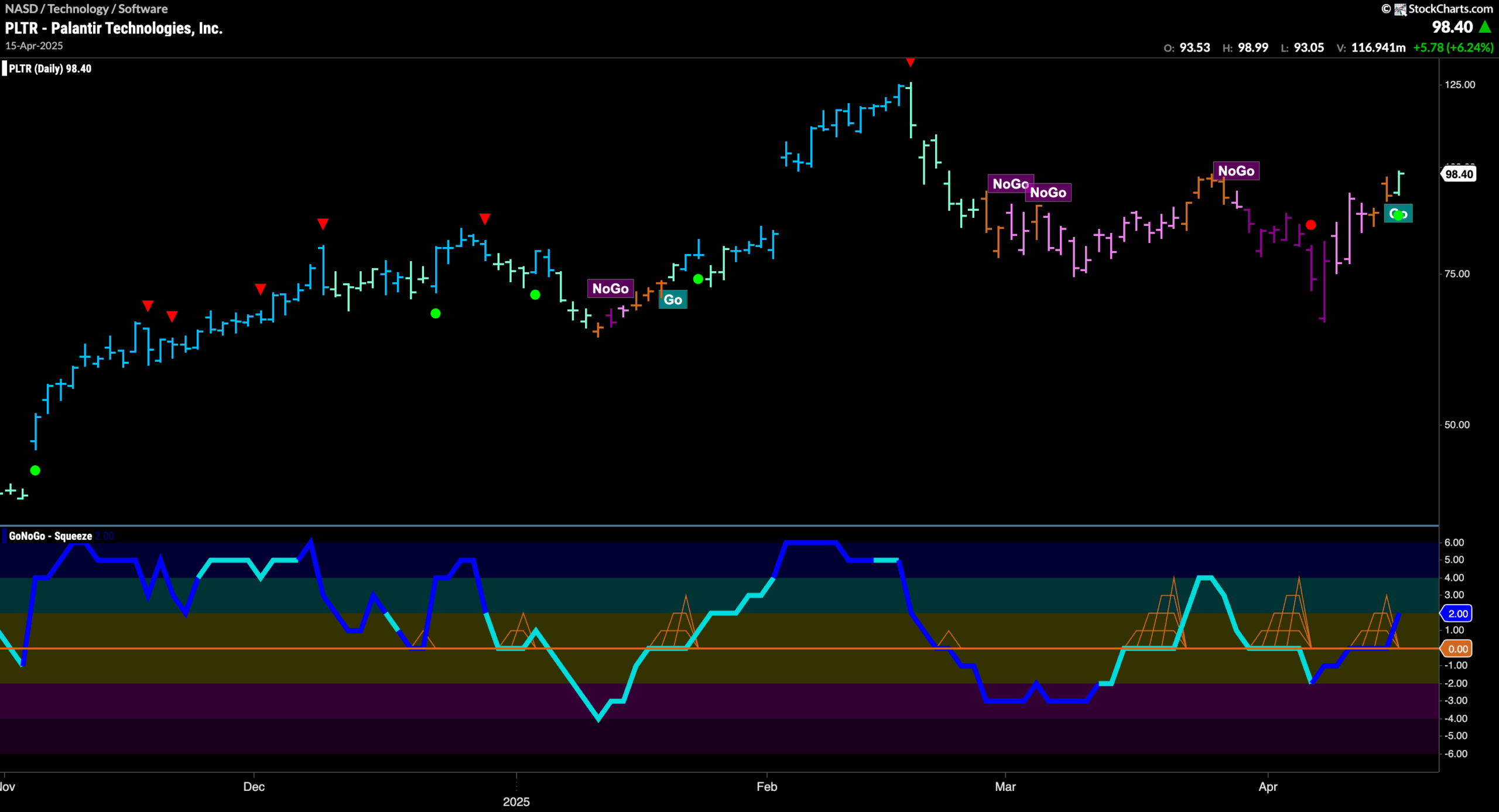Click the NASD / Technology / Software breadcrumb
This screenshot has width=1499, height=812.
(86, 9)
